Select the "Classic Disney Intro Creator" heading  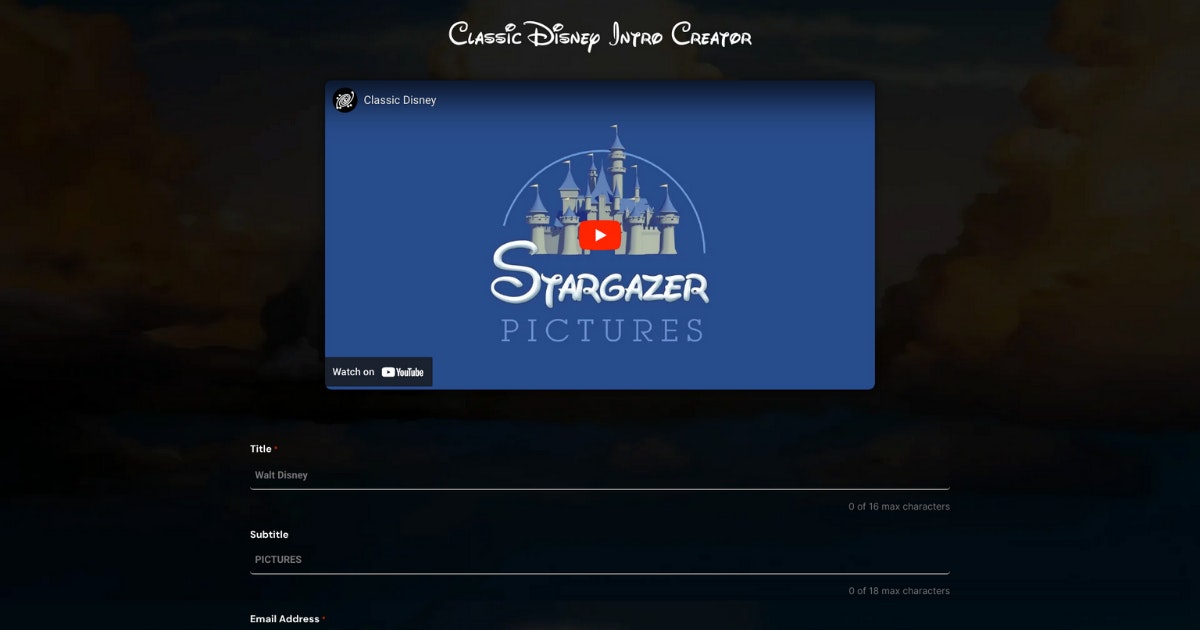(x=600, y=36)
